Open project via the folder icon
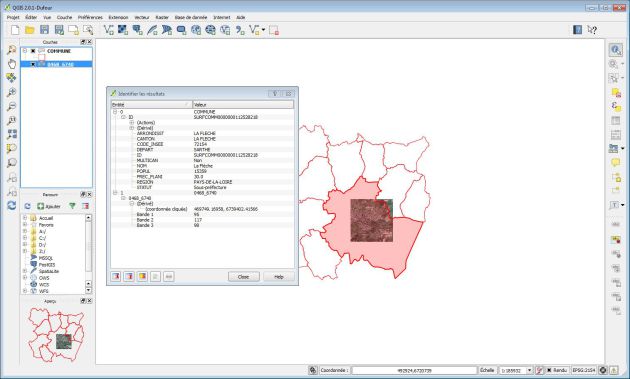The height and width of the screenshot is (379, 630). [30, 30]
